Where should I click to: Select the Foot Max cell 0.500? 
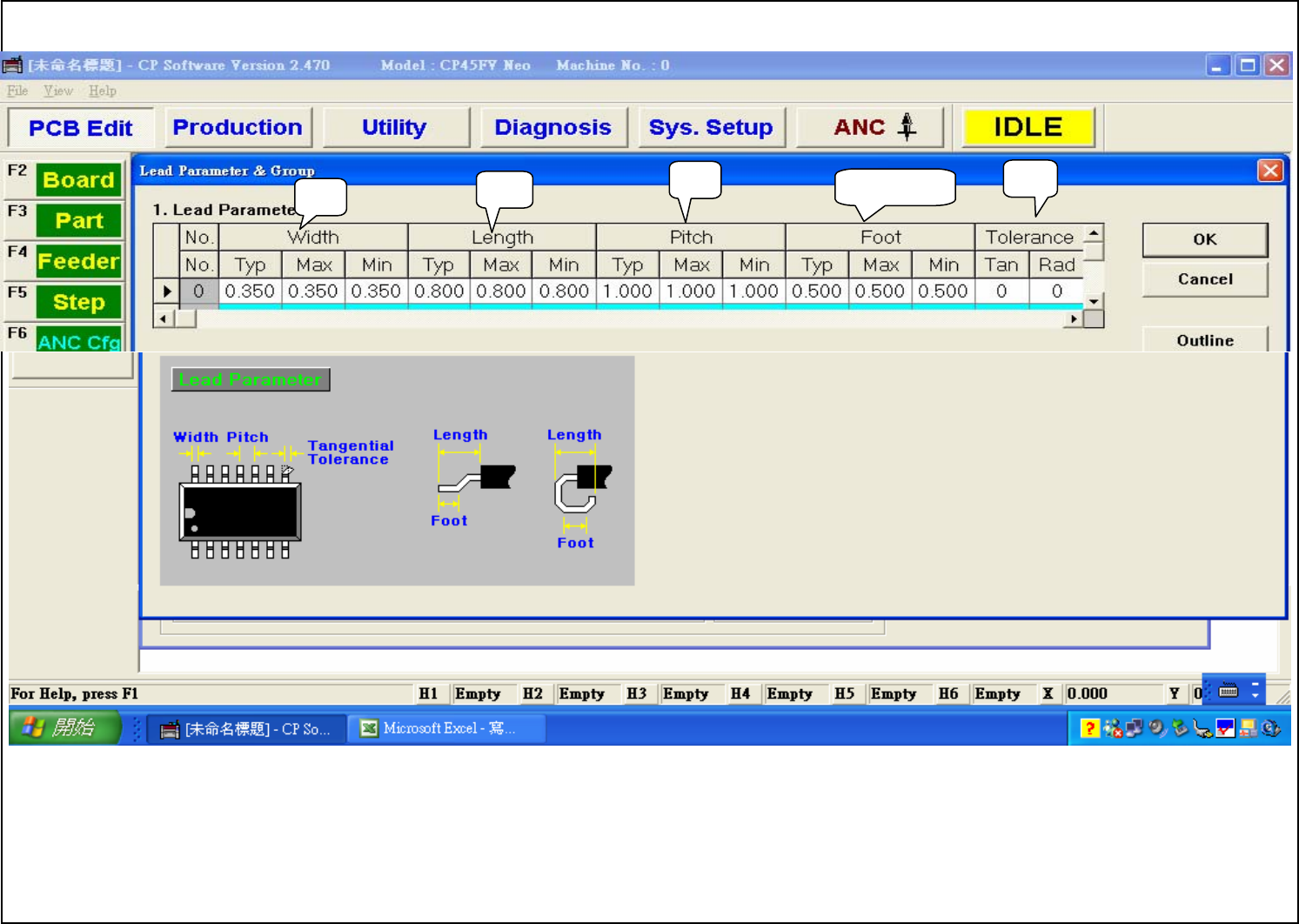[881, 291]
